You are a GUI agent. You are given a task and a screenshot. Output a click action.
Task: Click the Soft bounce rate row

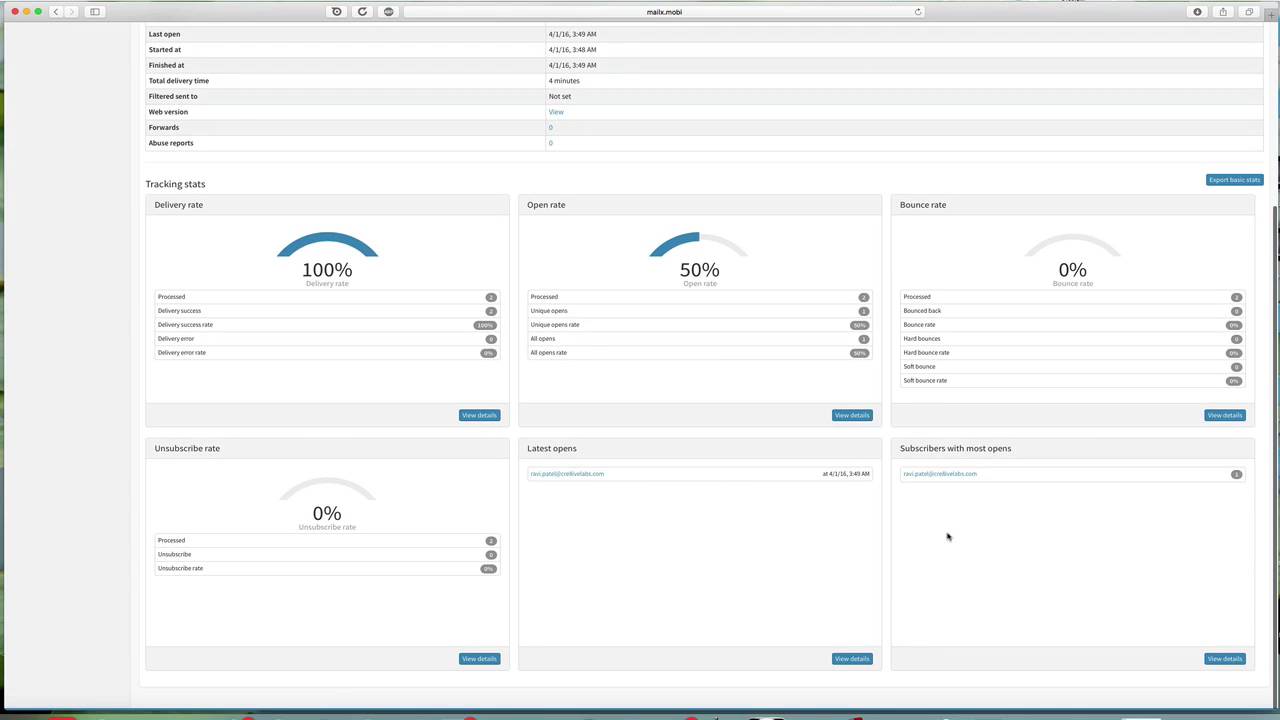(x=1072, y=381)
